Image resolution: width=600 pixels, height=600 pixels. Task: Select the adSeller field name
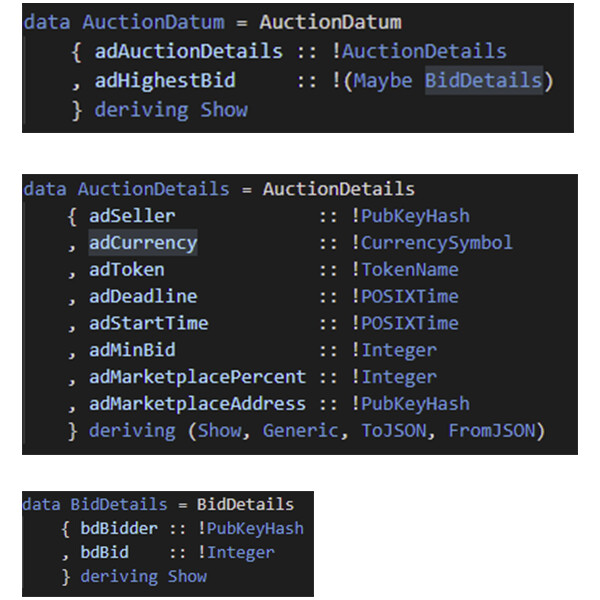(x=131, y=215)
